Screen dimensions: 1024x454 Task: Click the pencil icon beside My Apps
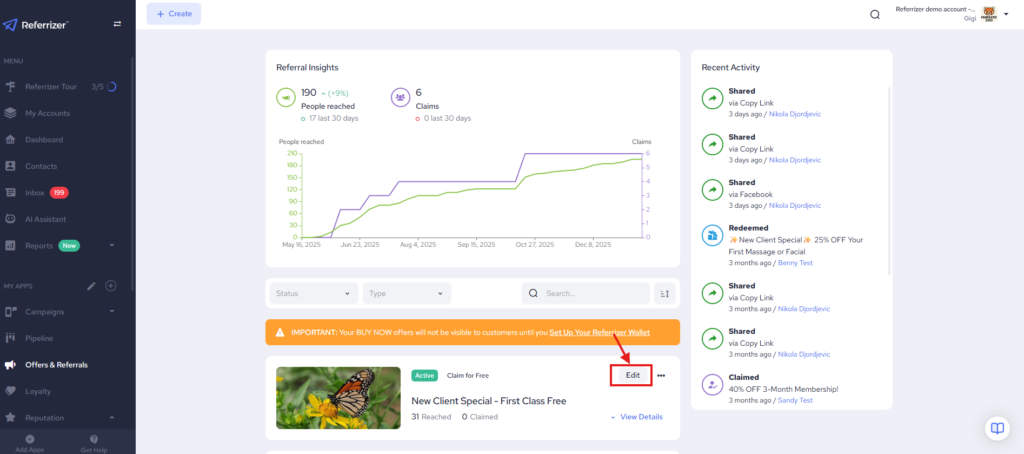click(x=91, y=286)
